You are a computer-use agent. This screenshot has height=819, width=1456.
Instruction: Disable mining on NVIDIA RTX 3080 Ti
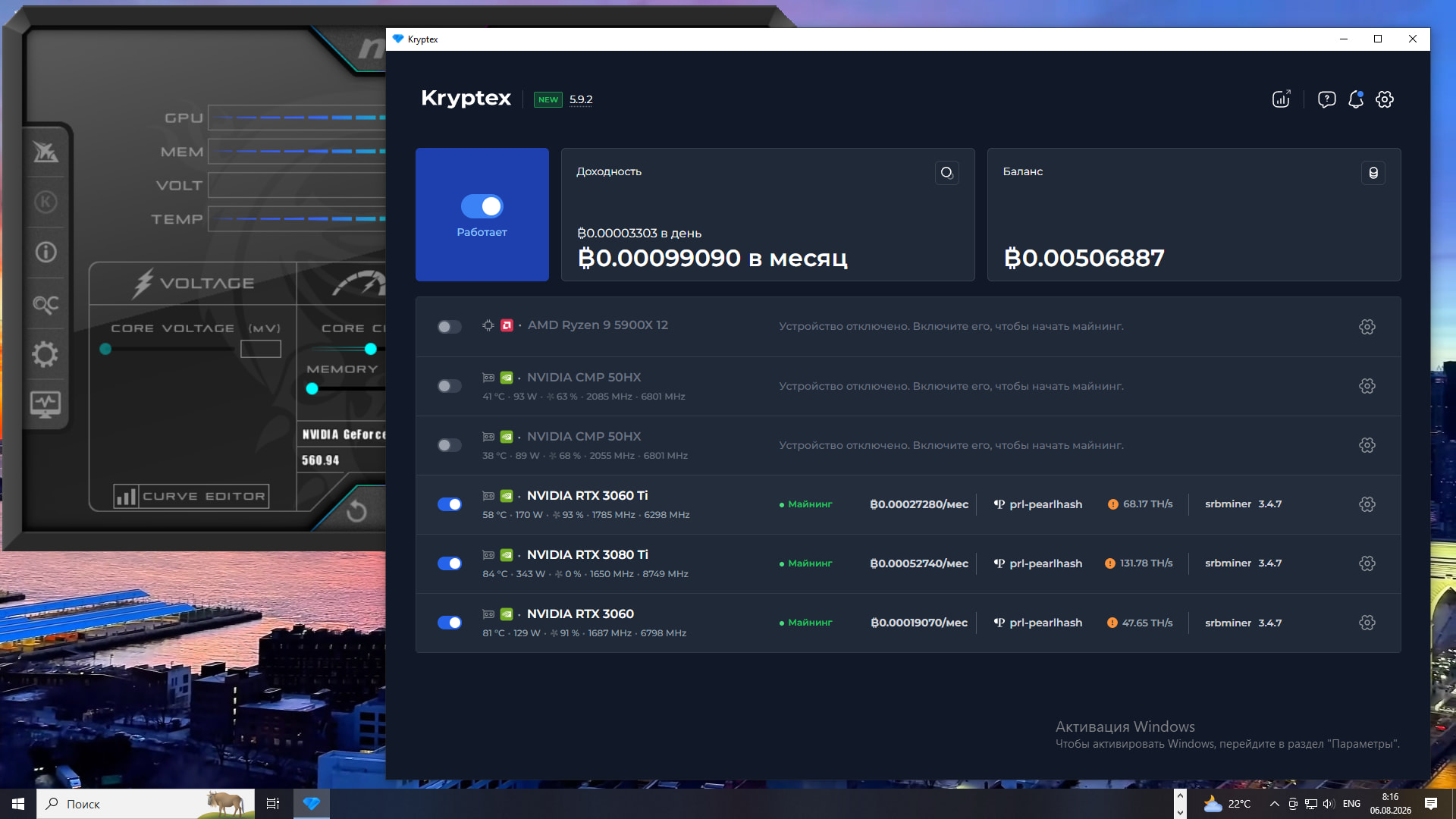tap(450, 563)
